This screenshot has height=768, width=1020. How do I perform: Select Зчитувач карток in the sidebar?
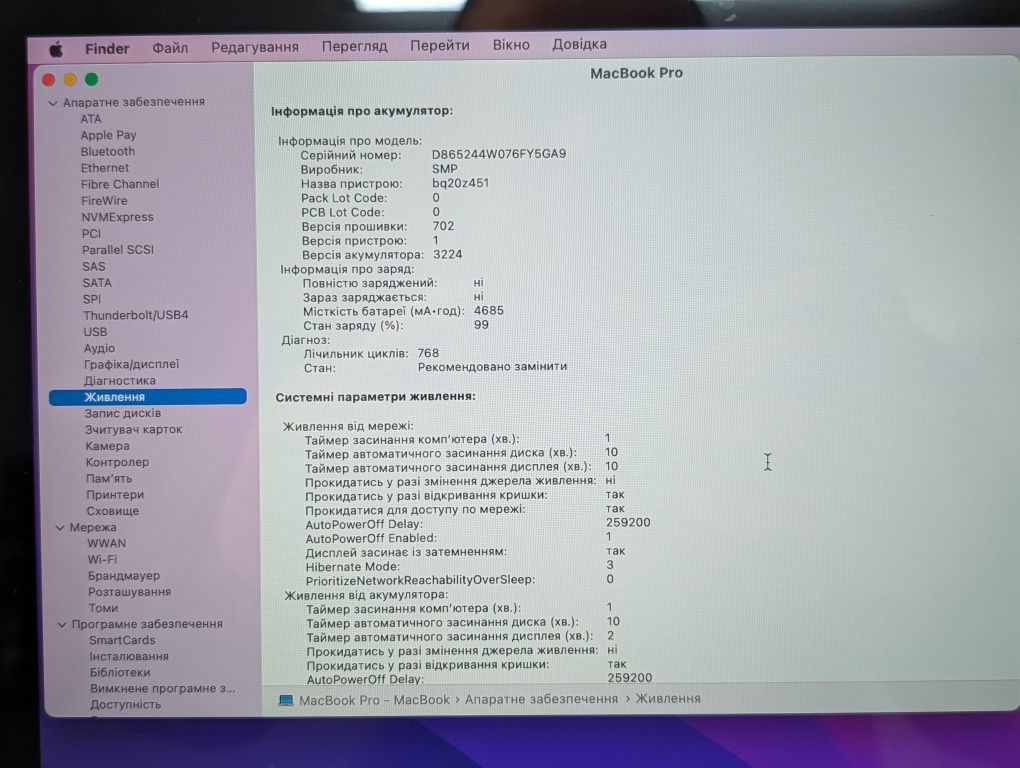133,430
